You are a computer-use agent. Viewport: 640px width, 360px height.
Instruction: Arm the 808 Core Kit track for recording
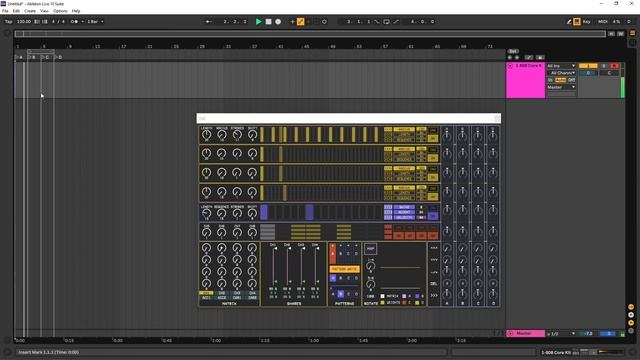614,66
